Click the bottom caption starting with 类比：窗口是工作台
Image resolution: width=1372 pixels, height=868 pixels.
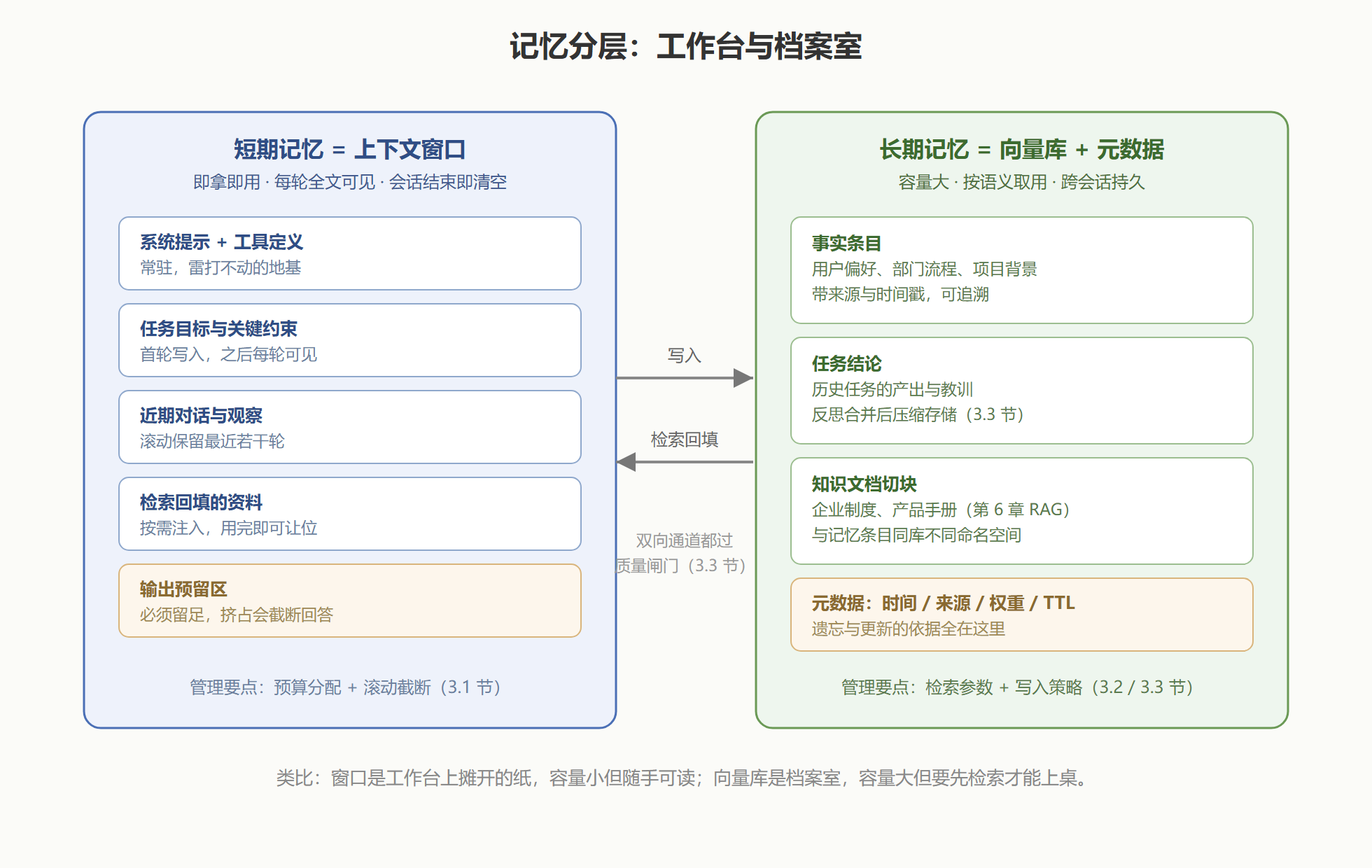pyautogui.click(x=682, y=778)
